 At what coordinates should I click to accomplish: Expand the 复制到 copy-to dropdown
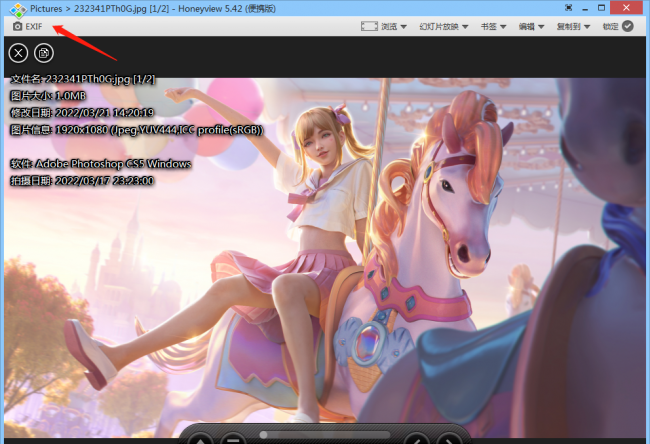(x=573, y=27)
